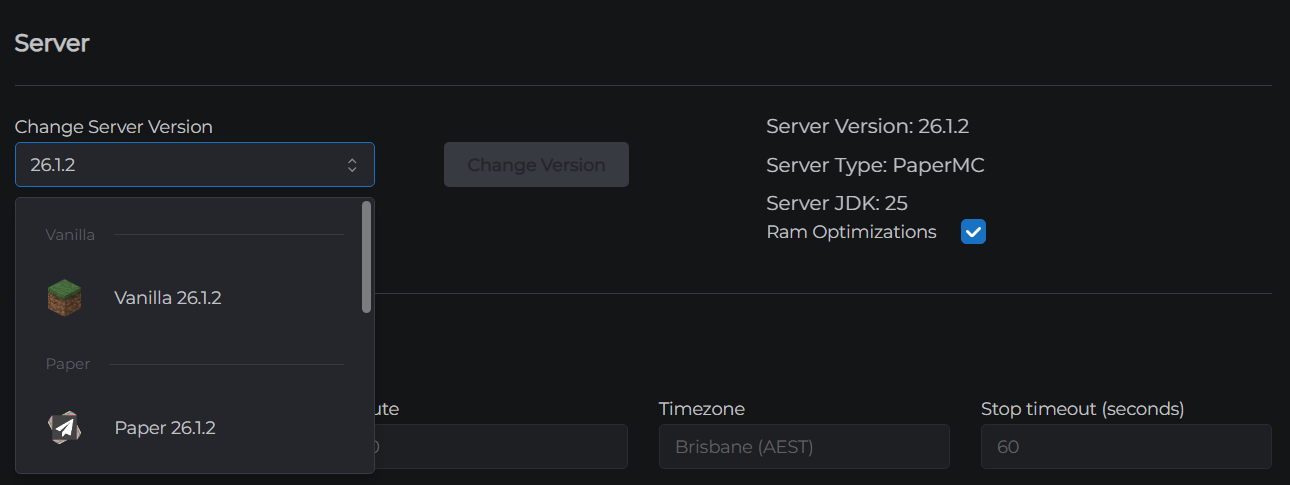The image size is (1290, 485).
Task: Click the Timezone field showing Brisbane (AEST)
Action: [x=804, y=447]
